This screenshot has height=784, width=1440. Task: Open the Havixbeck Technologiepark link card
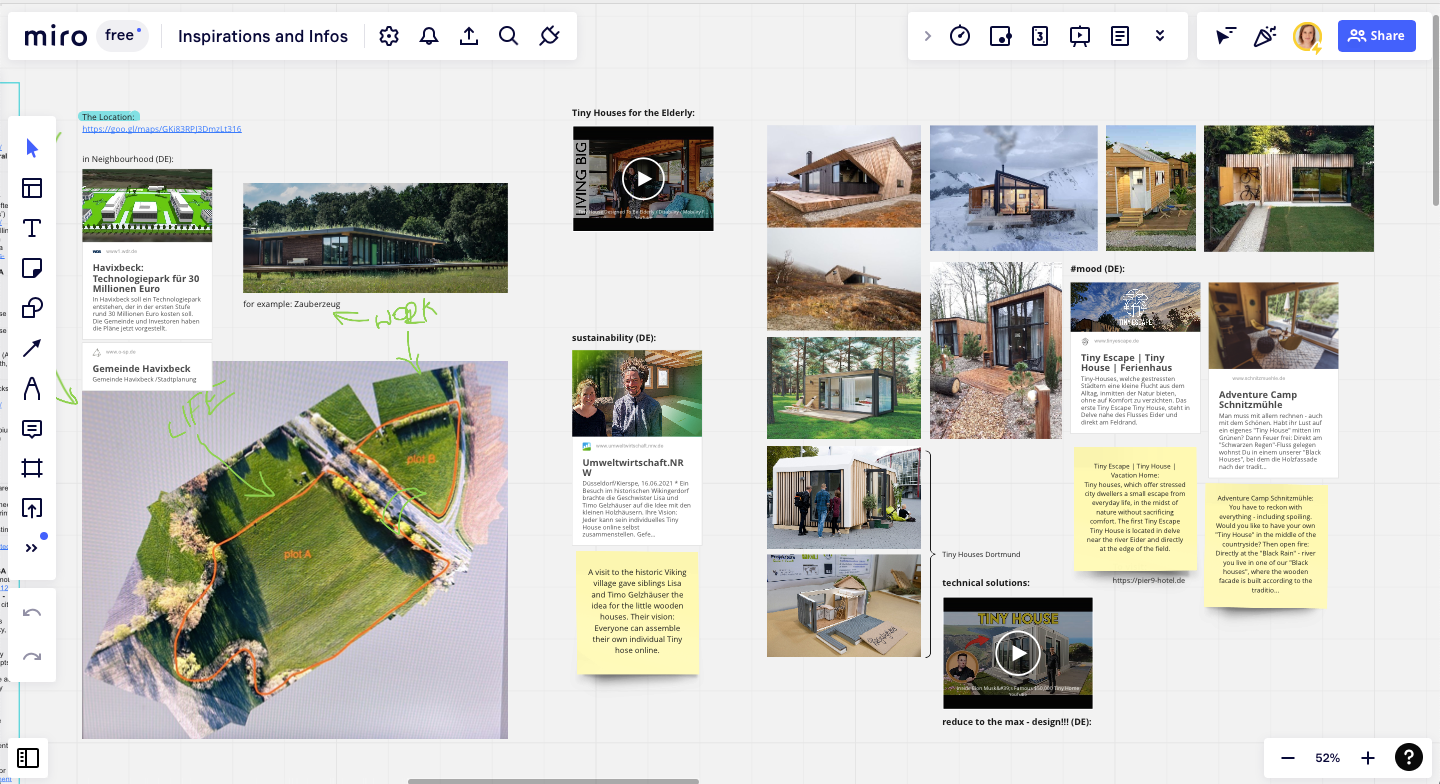pyautogui.click(x=147, y=255)
